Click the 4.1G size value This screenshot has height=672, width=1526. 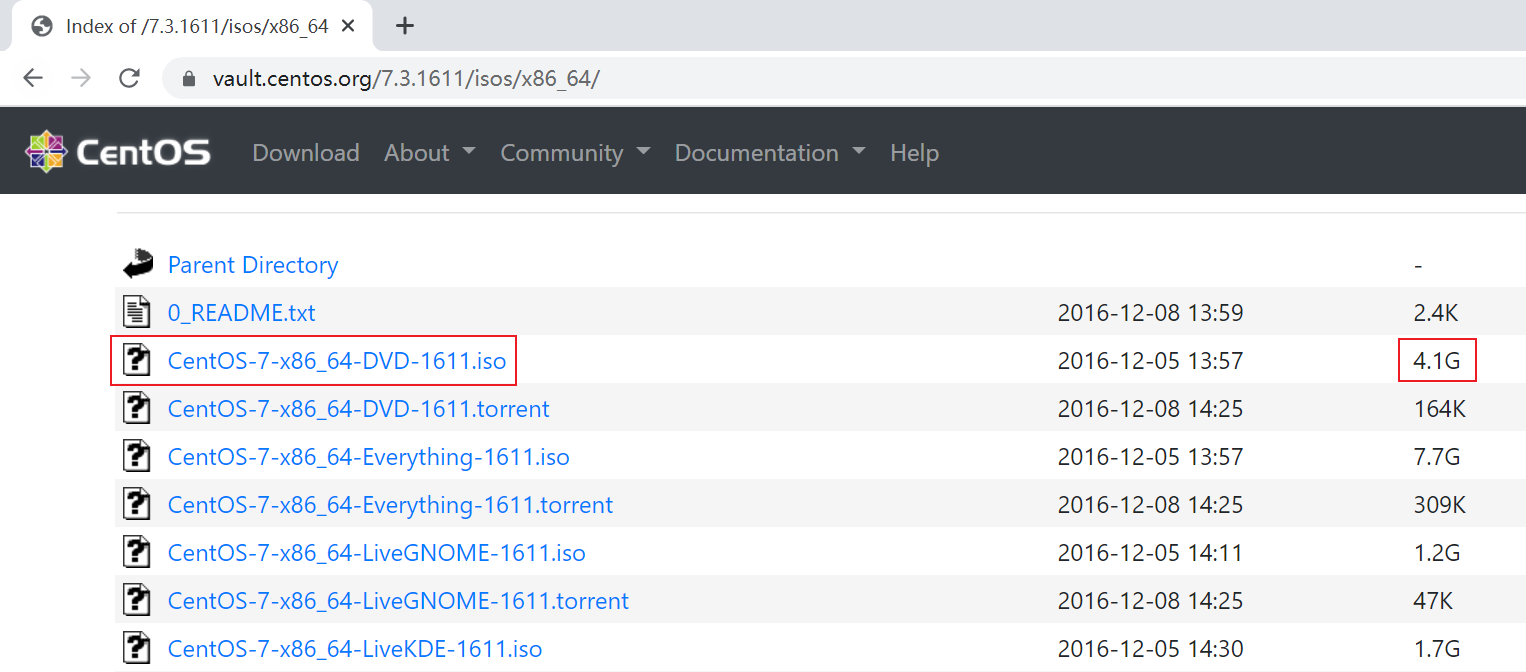point(1437,361)
